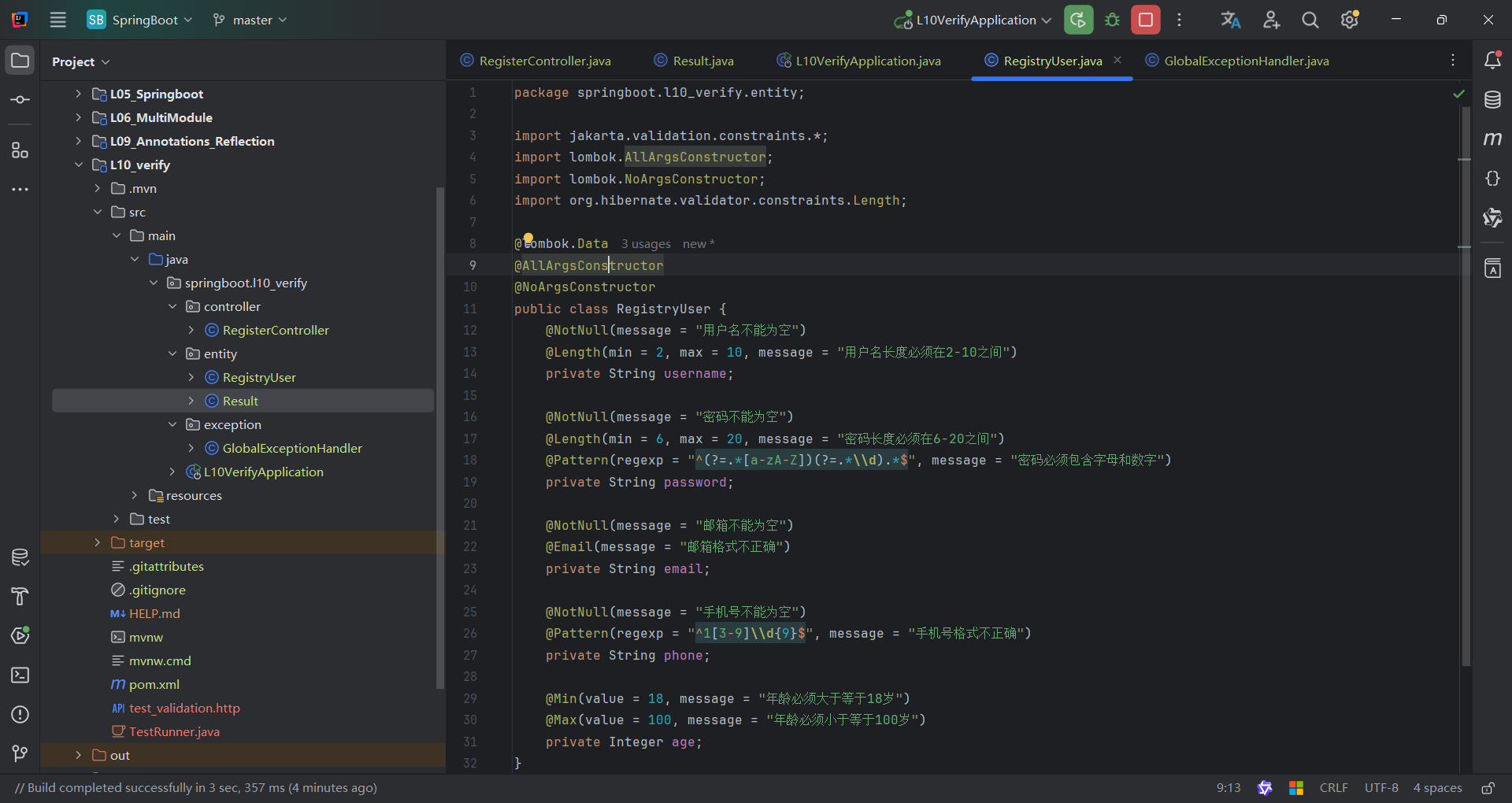This screenshot has height=803, width=1512.
Task: Switch to the RegisterController.java tab
Action: click(x=544, y=61)
